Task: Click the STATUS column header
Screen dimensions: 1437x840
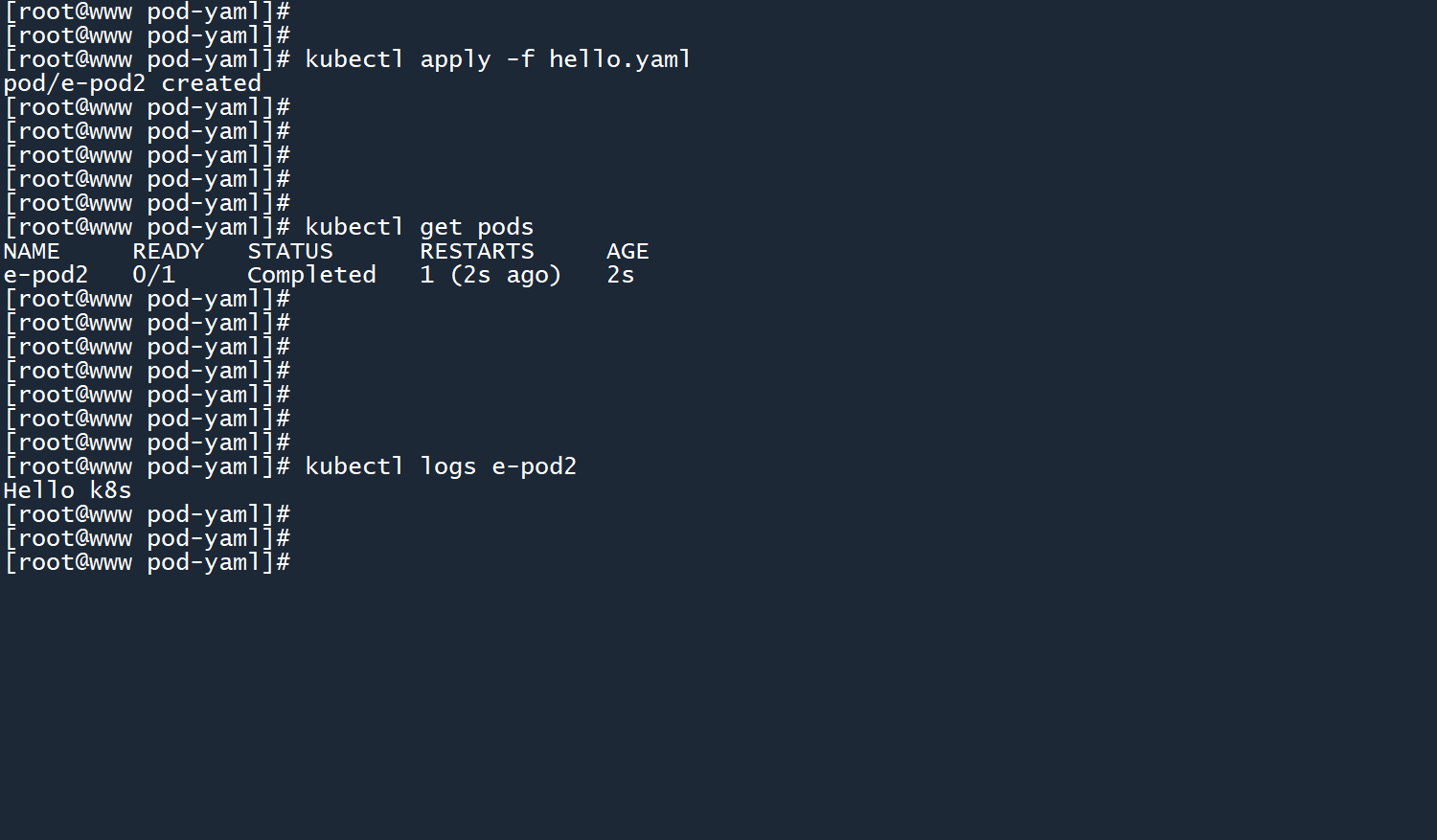Action: coord(290,251)
